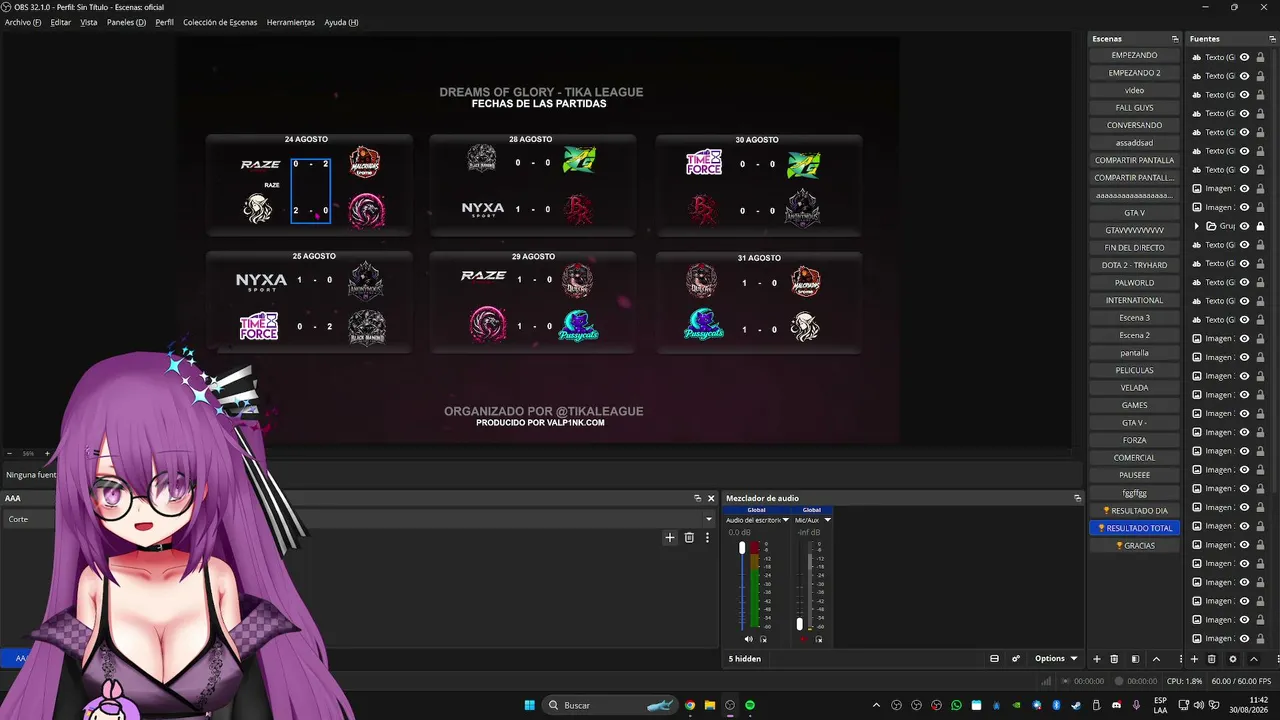The image size is (1280, 720).
Task: Open Colección de Escenas menu
Action: (x=220, y=22)
